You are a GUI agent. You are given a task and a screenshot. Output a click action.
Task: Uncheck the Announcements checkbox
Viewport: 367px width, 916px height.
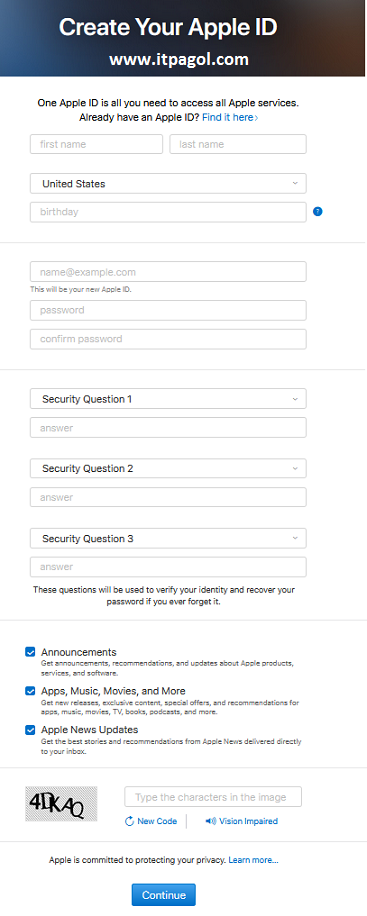[30, 652]
